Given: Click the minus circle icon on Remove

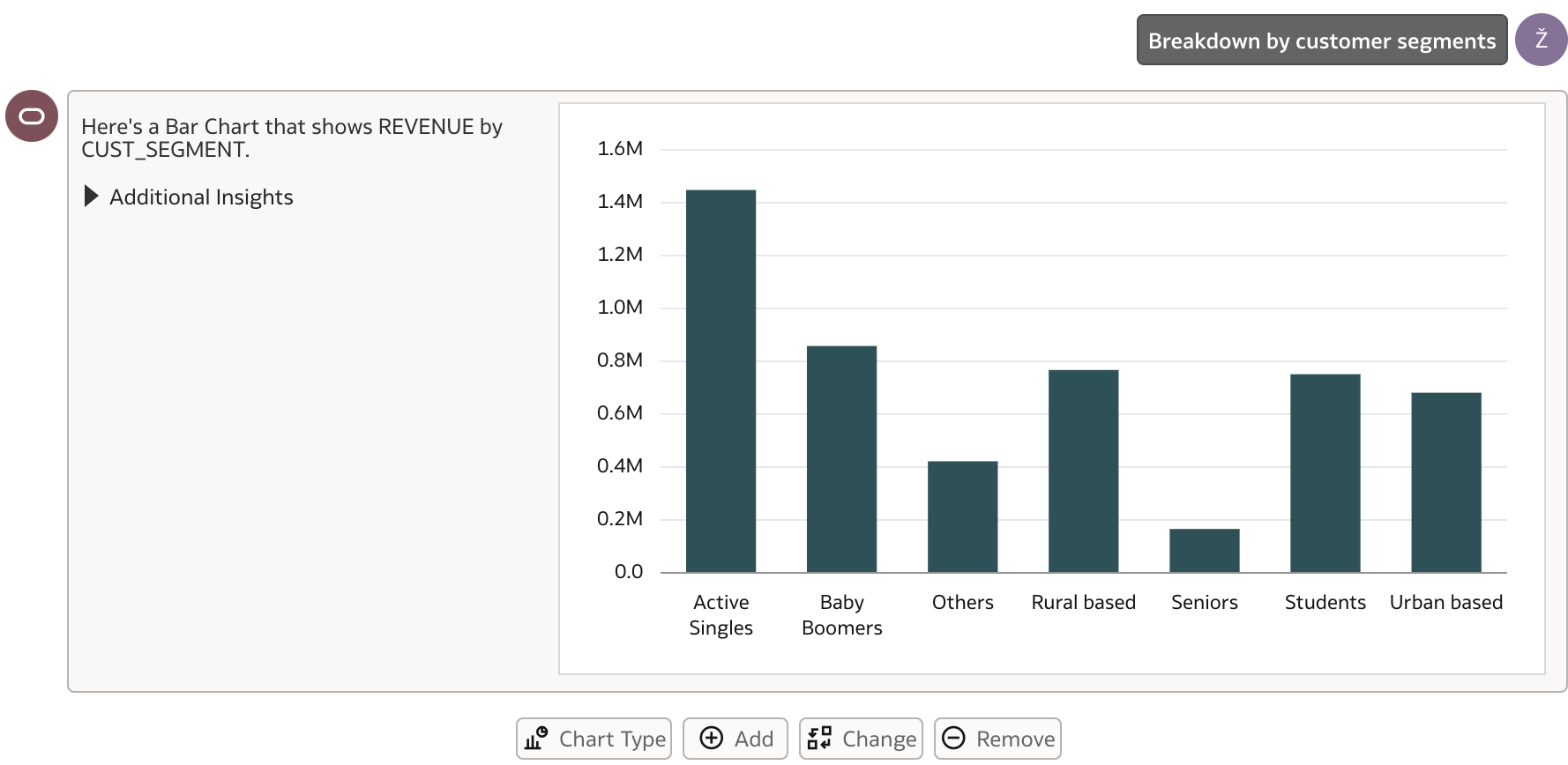Looking at the screenshot, I should [954, 738].
